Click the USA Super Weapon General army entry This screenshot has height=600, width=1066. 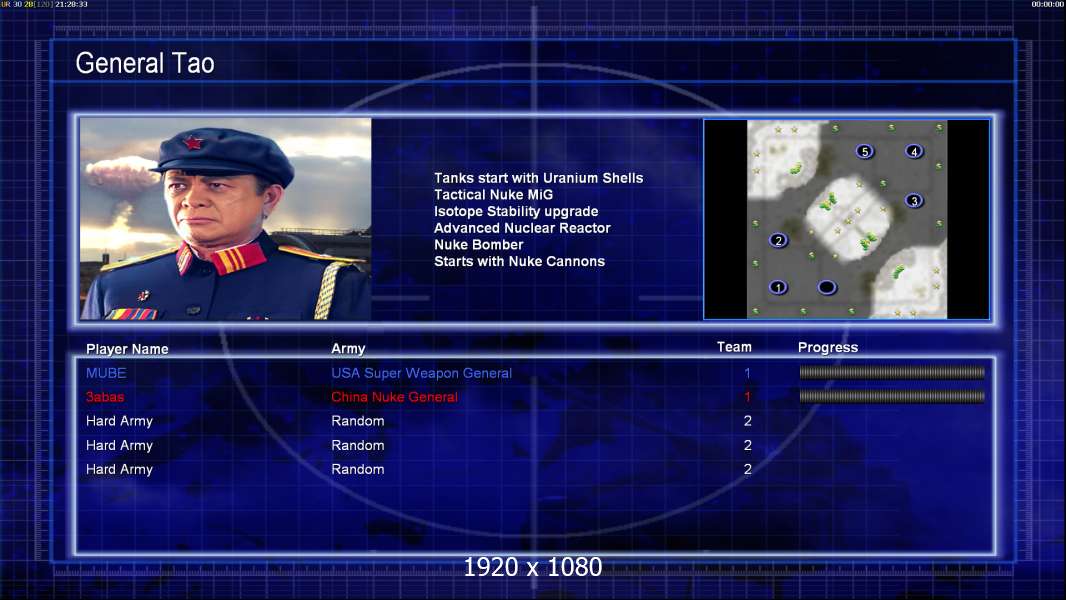[421, 373]
